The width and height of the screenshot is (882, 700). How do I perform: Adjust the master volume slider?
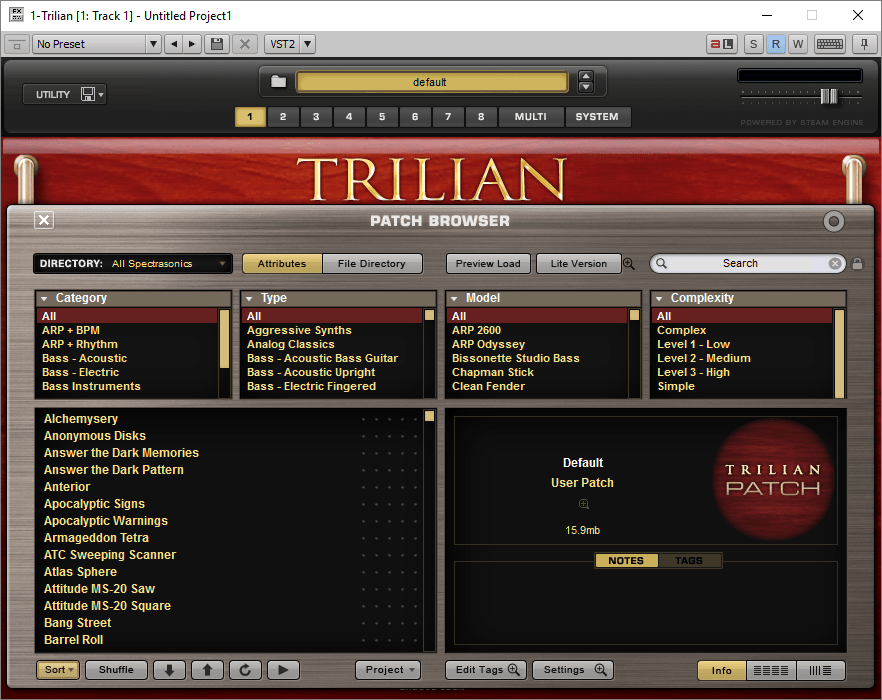tap(829, 96)
